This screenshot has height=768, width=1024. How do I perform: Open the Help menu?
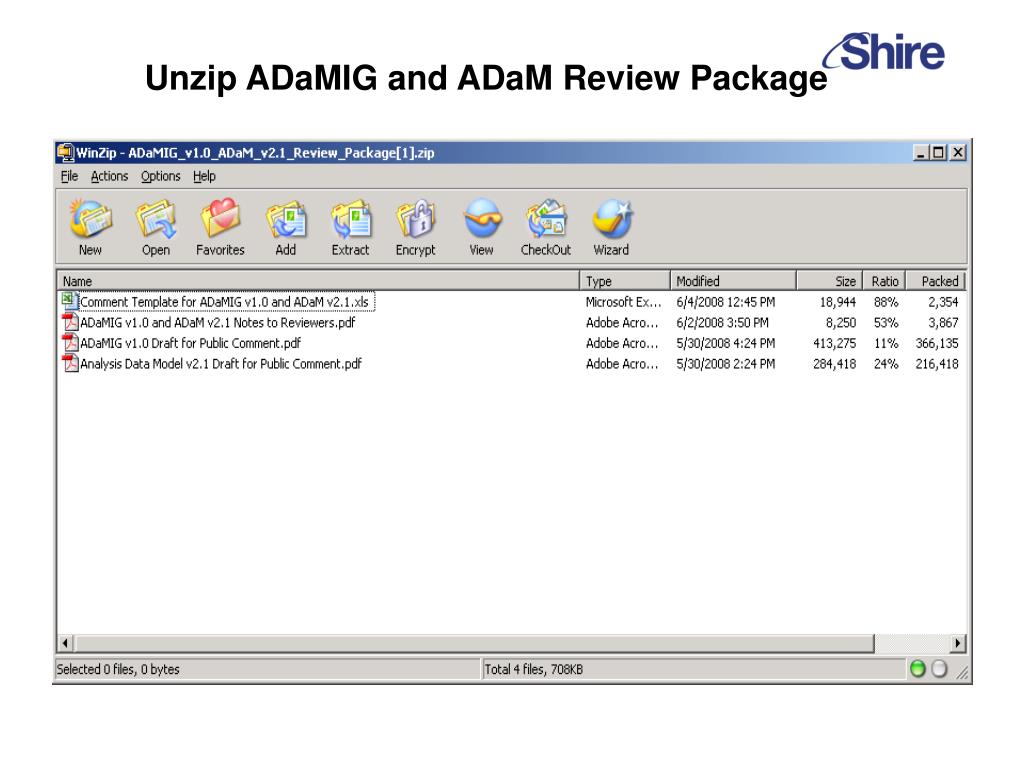click(x=204, y=176)
